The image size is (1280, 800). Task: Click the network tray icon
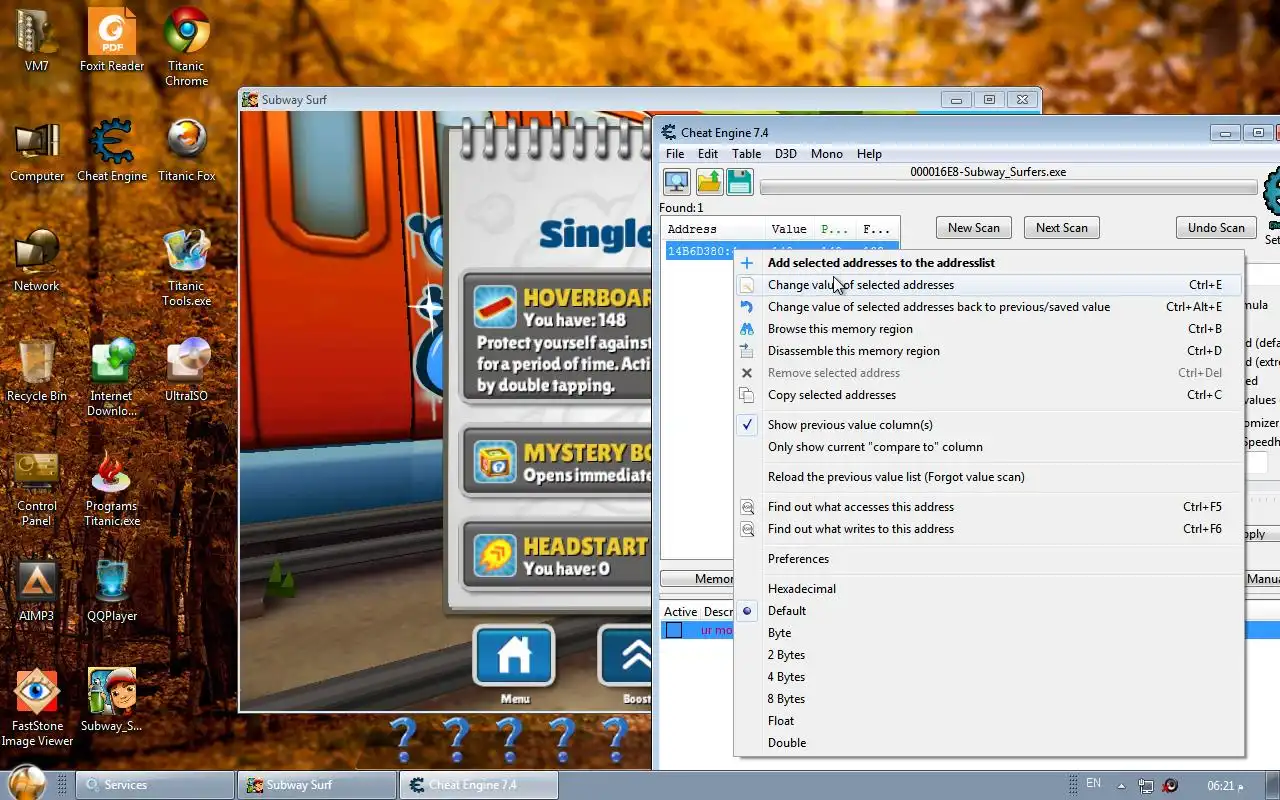[1146, 786]
